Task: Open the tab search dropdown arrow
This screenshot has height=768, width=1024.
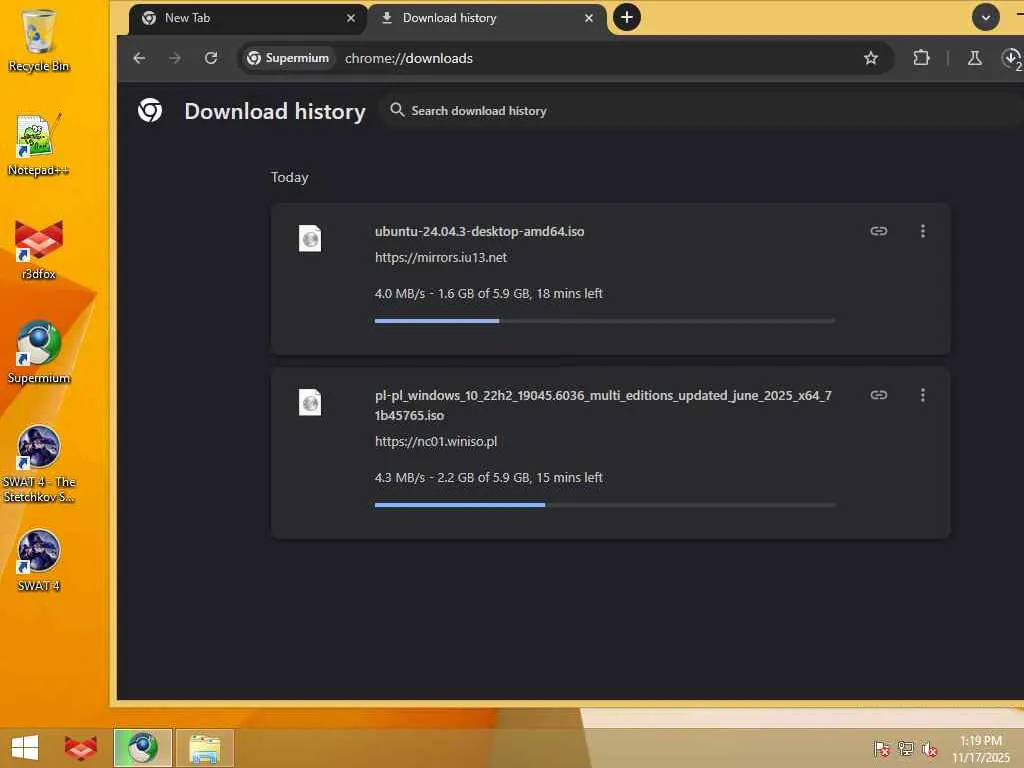Action: click(985, 18)
